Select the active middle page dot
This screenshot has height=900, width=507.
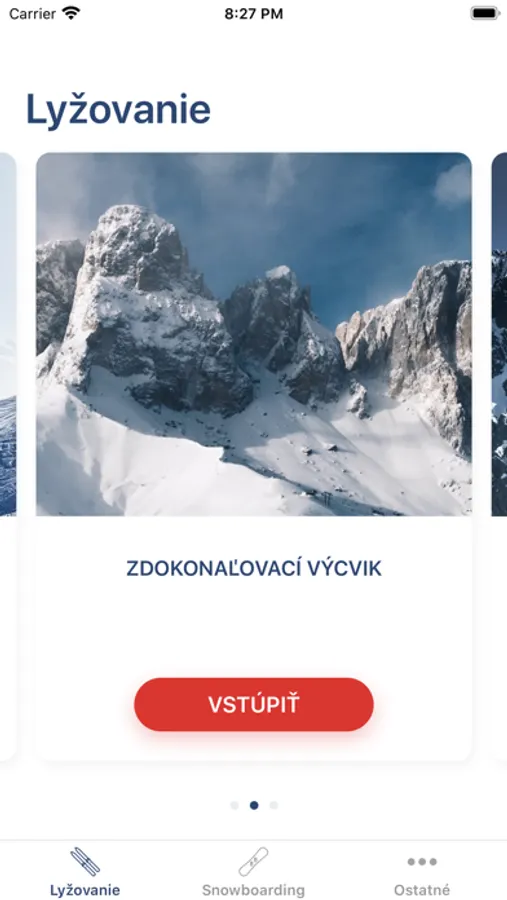254,805
